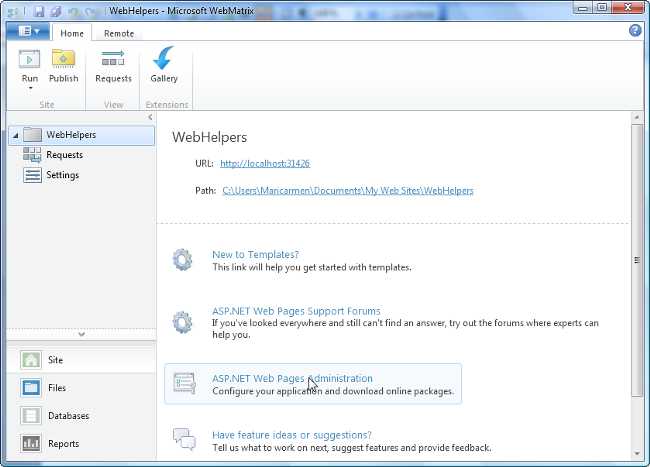Collapse the WebHelpers tree node
The height and width of the screenshot is (467, 650).
tap(14, 135)
